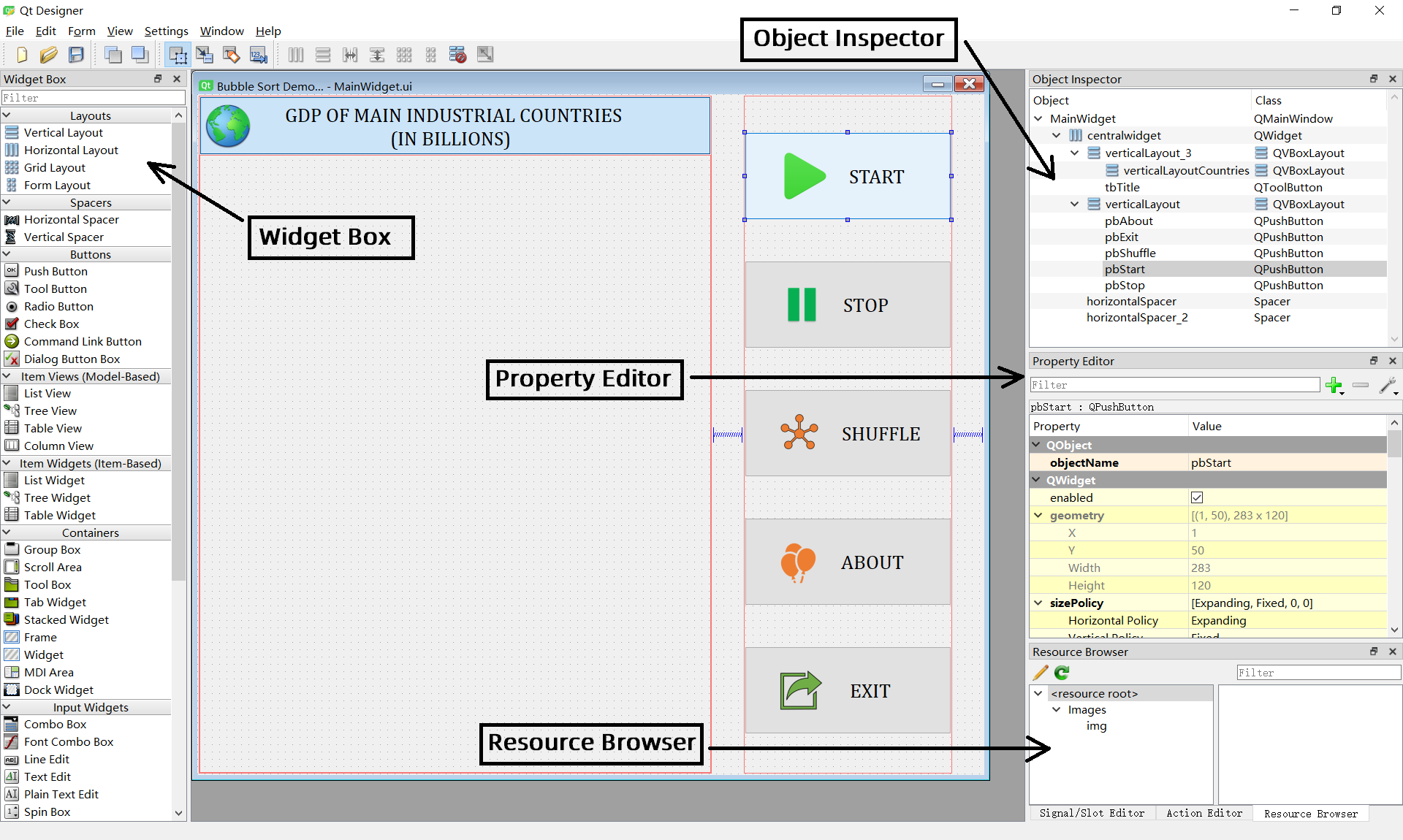Screen dimensions: 1403x840
Task: Toggle the enabled property checkbox
Action: click(1197, 497)
